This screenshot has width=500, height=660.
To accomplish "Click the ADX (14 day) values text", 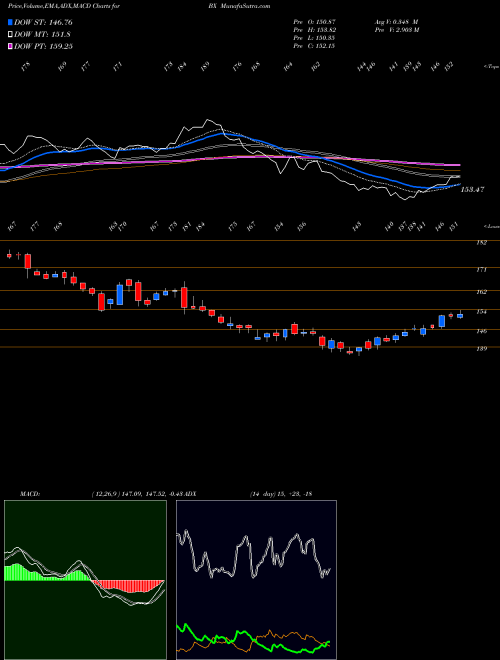I will (x=280, y=493).
